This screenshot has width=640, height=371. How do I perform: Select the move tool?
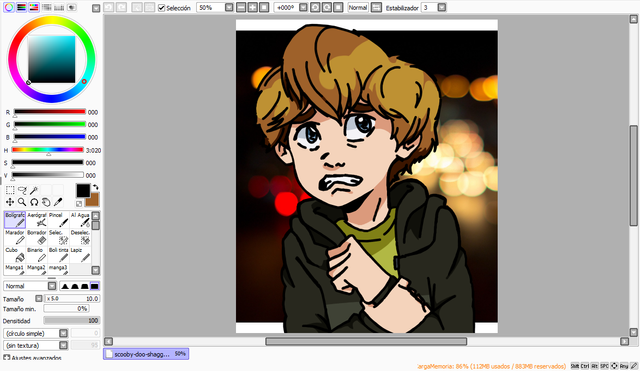(10, 202)
